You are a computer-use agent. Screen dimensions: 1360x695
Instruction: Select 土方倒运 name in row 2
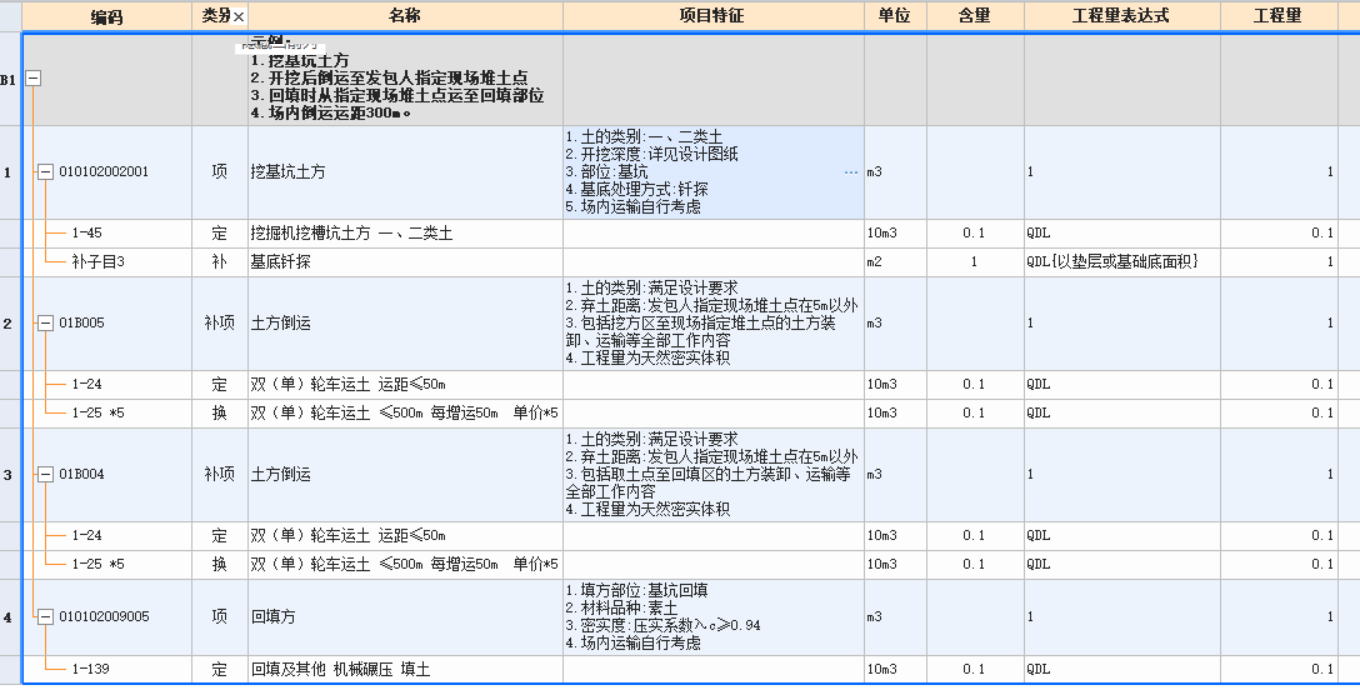click(405, 323)
